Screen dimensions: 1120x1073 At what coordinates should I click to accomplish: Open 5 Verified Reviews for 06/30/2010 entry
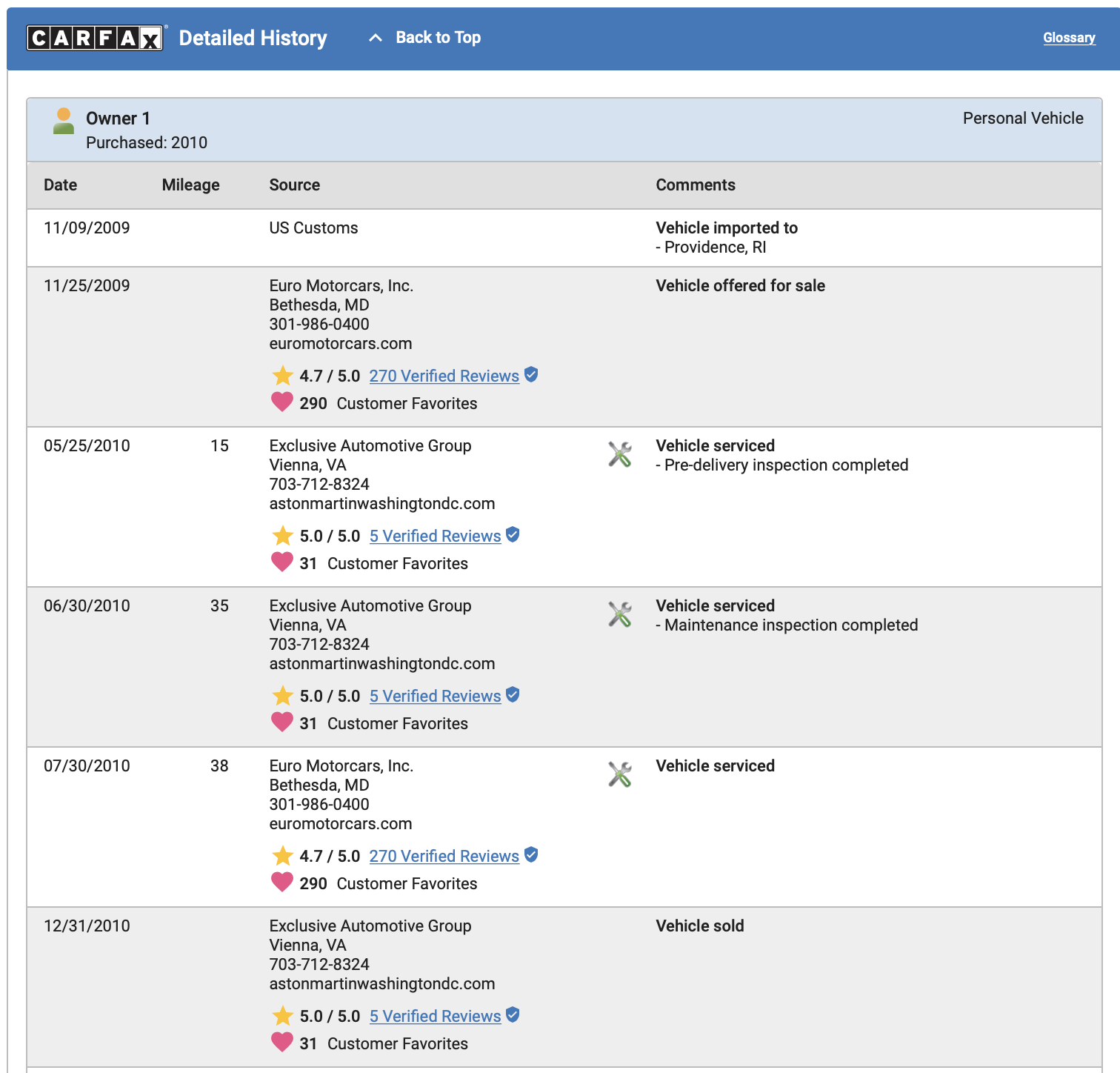(x=435, y=696)
